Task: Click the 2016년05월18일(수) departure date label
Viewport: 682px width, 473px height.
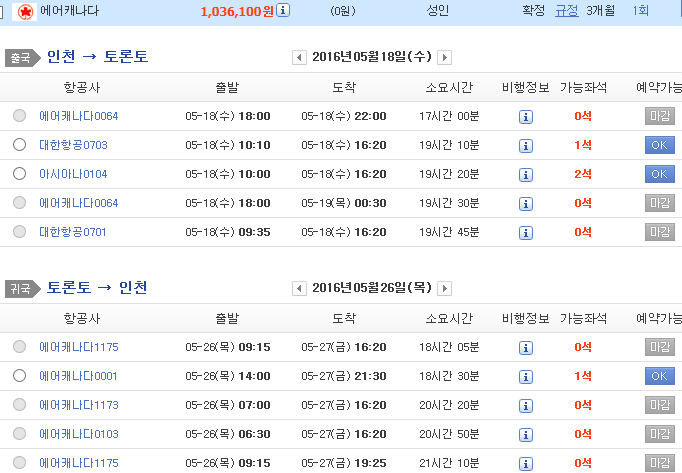Action: click(372, 57)
